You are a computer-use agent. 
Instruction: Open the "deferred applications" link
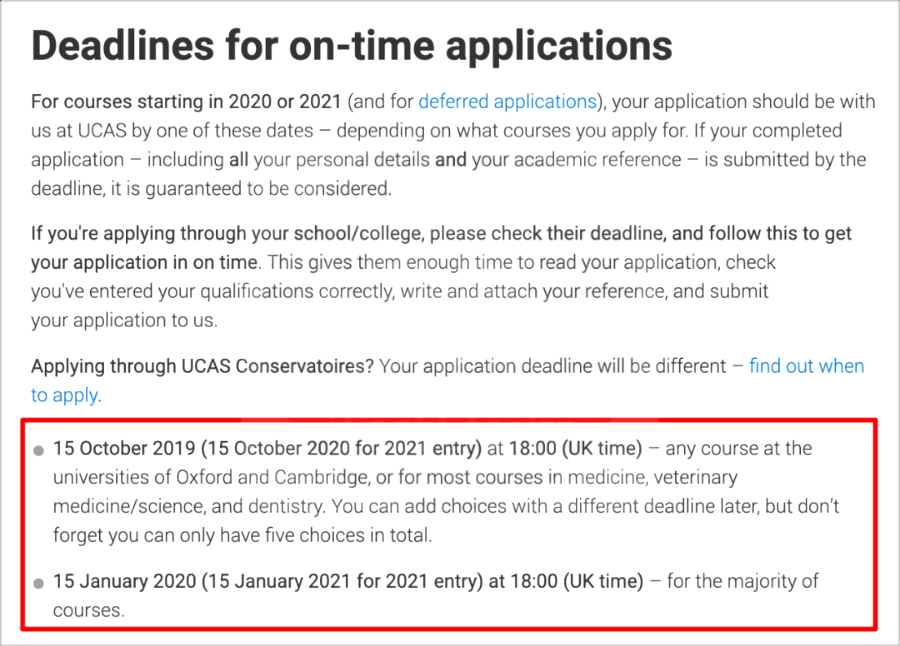pos(507,102)
